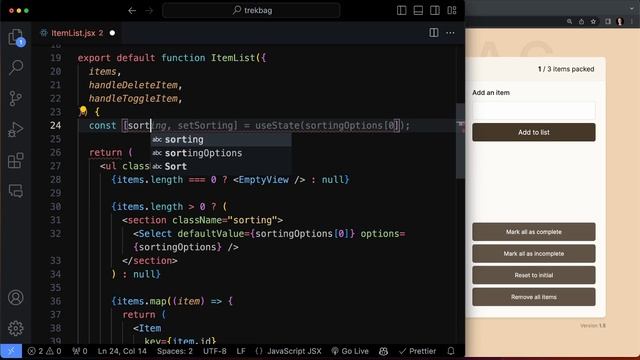
Task: Open browser profile avatar
Action: 620,22
